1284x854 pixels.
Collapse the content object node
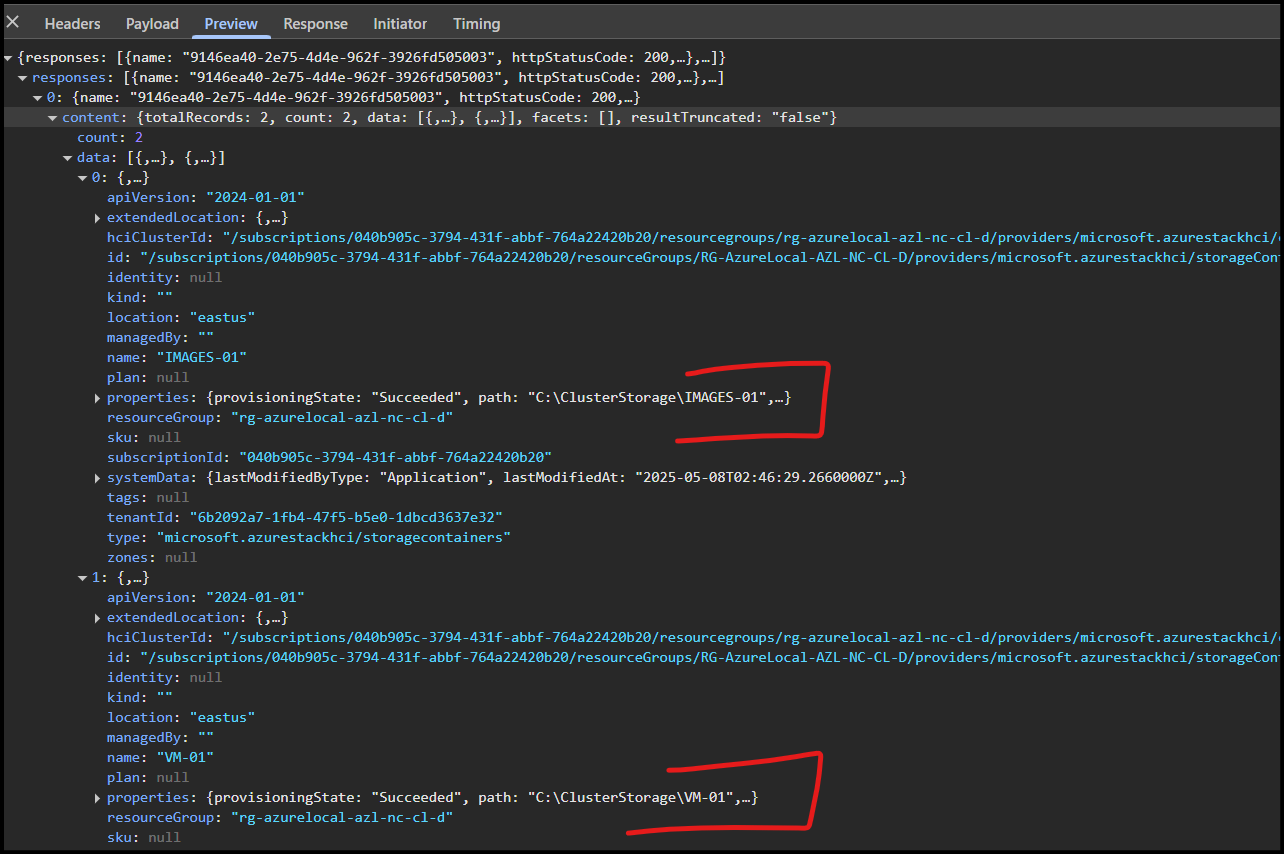pyautogui.click(x=53, y=118)
